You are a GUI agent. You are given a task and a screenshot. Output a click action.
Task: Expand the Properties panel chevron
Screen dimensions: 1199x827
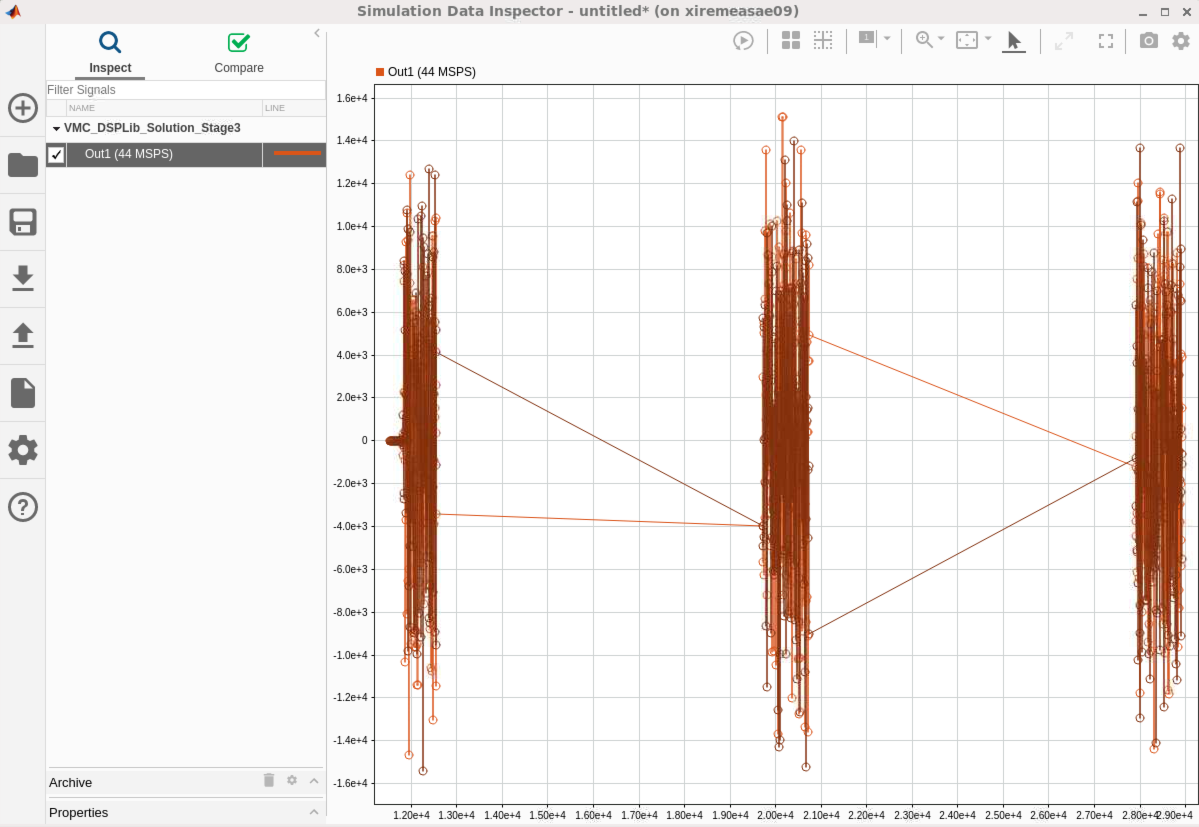tap(314, 812)
